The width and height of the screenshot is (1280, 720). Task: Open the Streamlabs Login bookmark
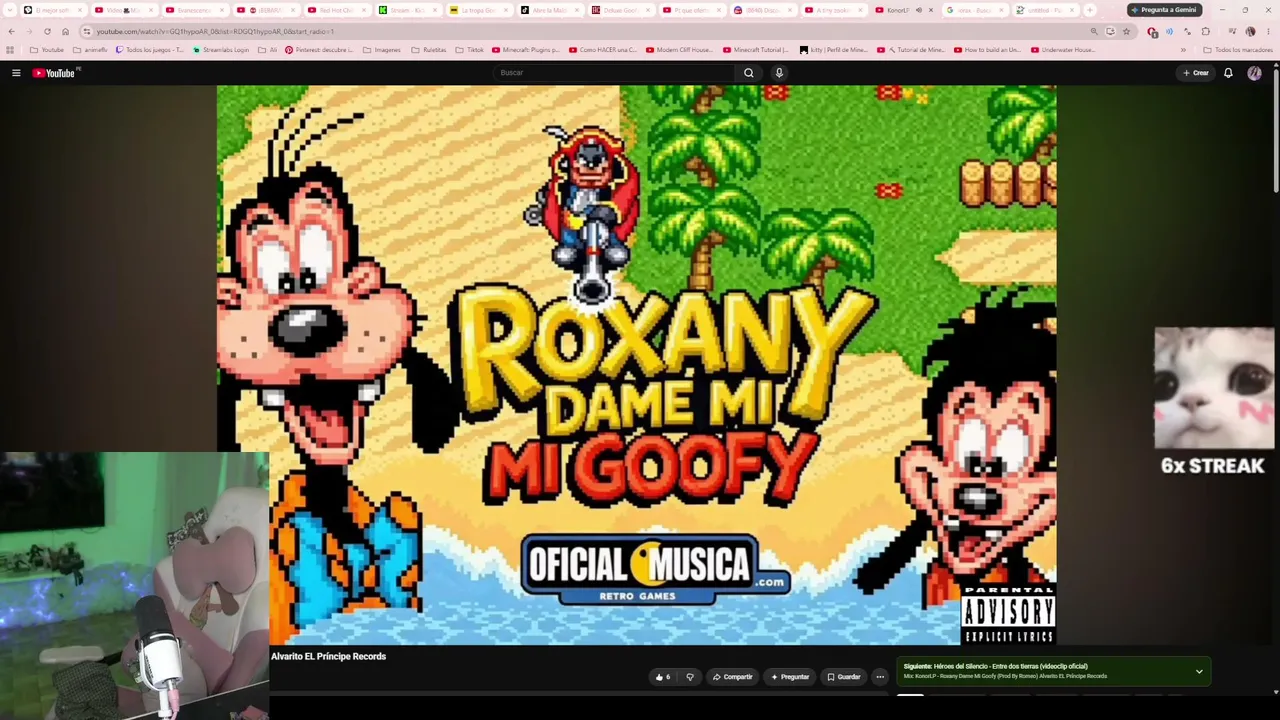point(221,50)
